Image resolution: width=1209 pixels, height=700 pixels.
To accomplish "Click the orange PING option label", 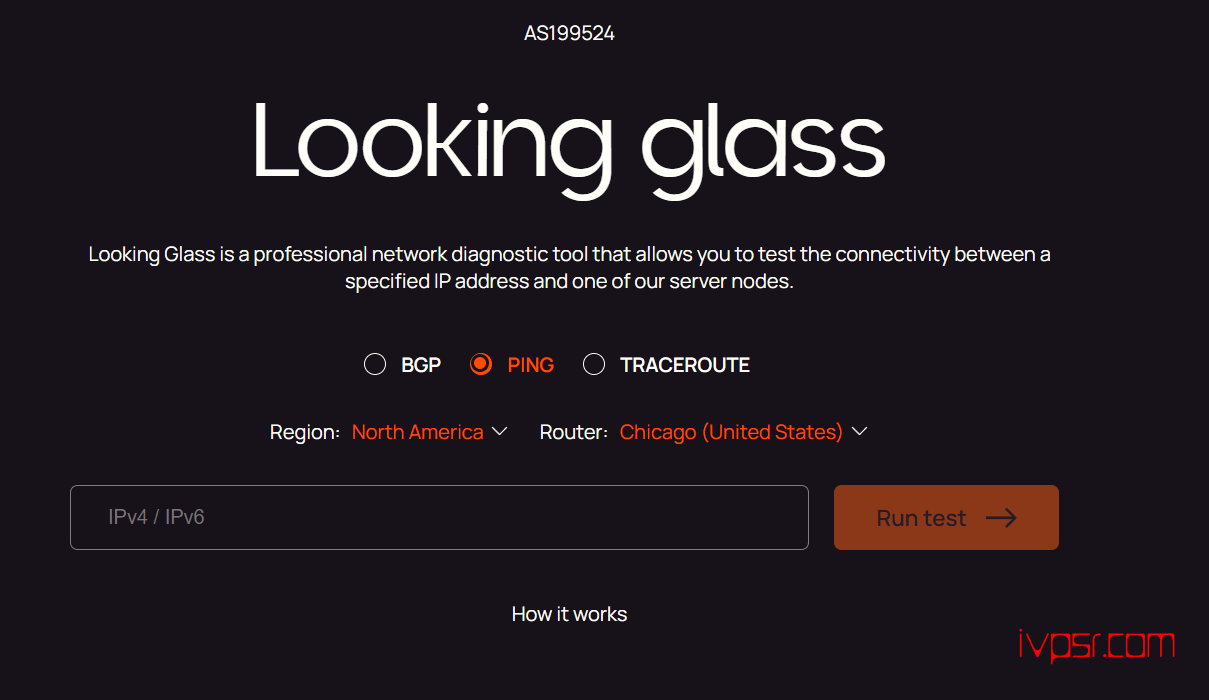I will pyautogui.click(x=531, y=365).
